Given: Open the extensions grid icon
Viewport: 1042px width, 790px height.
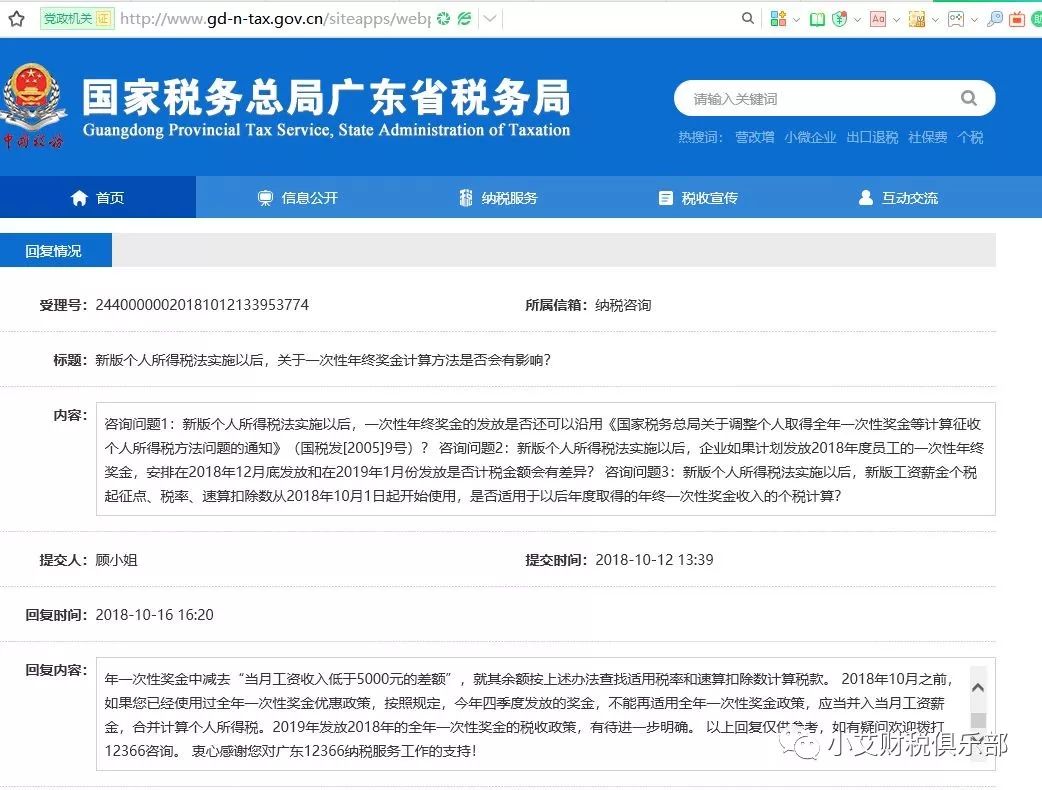Looking at the screenshot, I should click(778, 19).
